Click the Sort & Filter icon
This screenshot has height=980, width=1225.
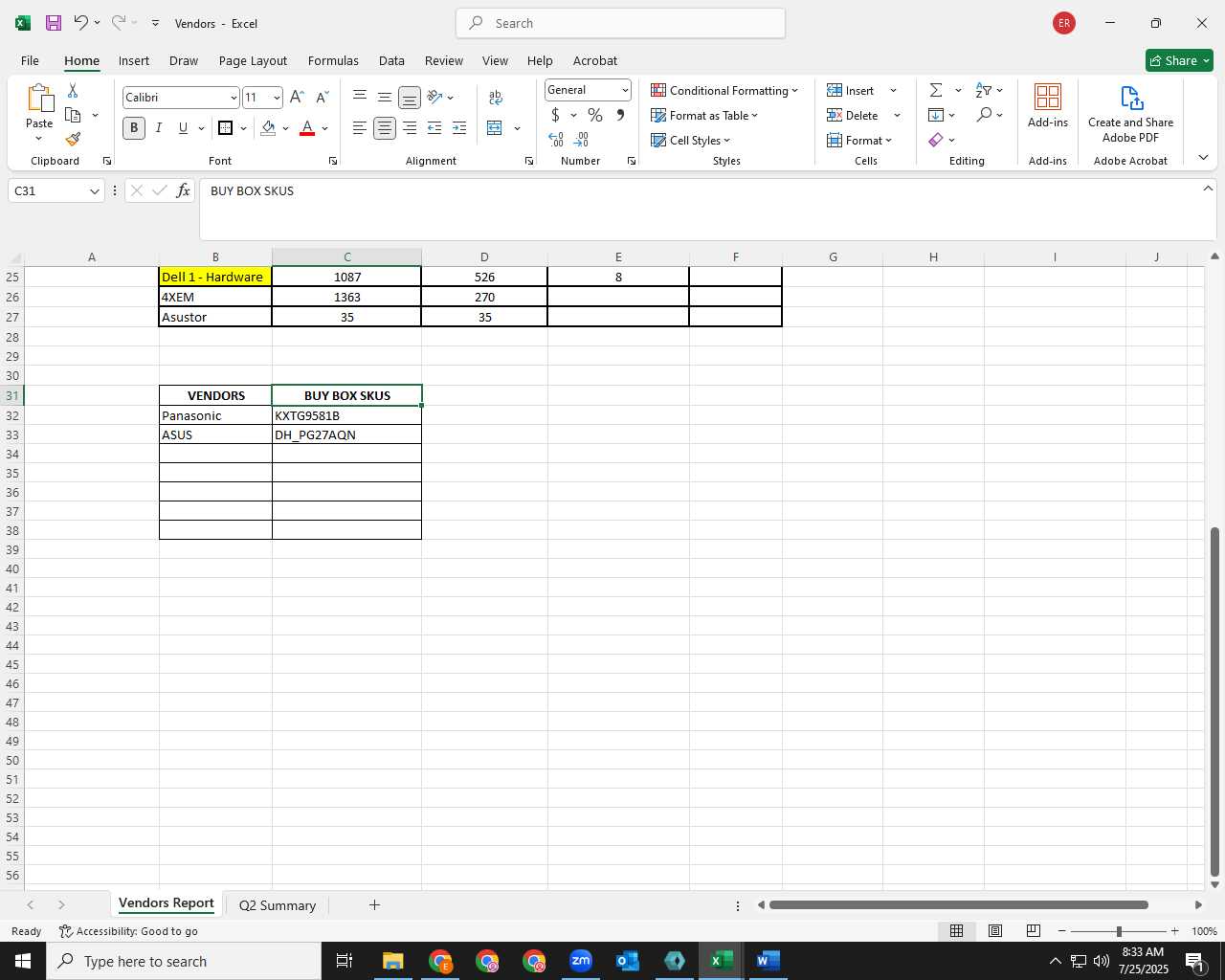point(984,90)
